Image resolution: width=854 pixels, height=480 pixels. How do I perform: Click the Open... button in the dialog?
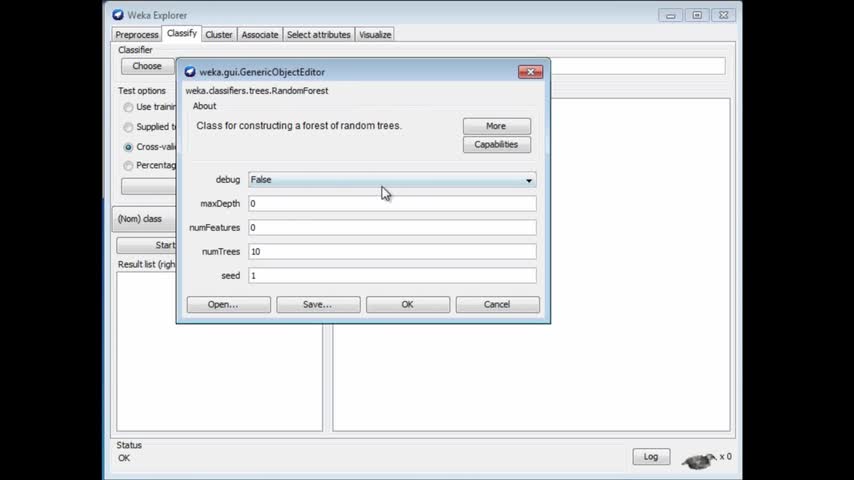[229, 305]
